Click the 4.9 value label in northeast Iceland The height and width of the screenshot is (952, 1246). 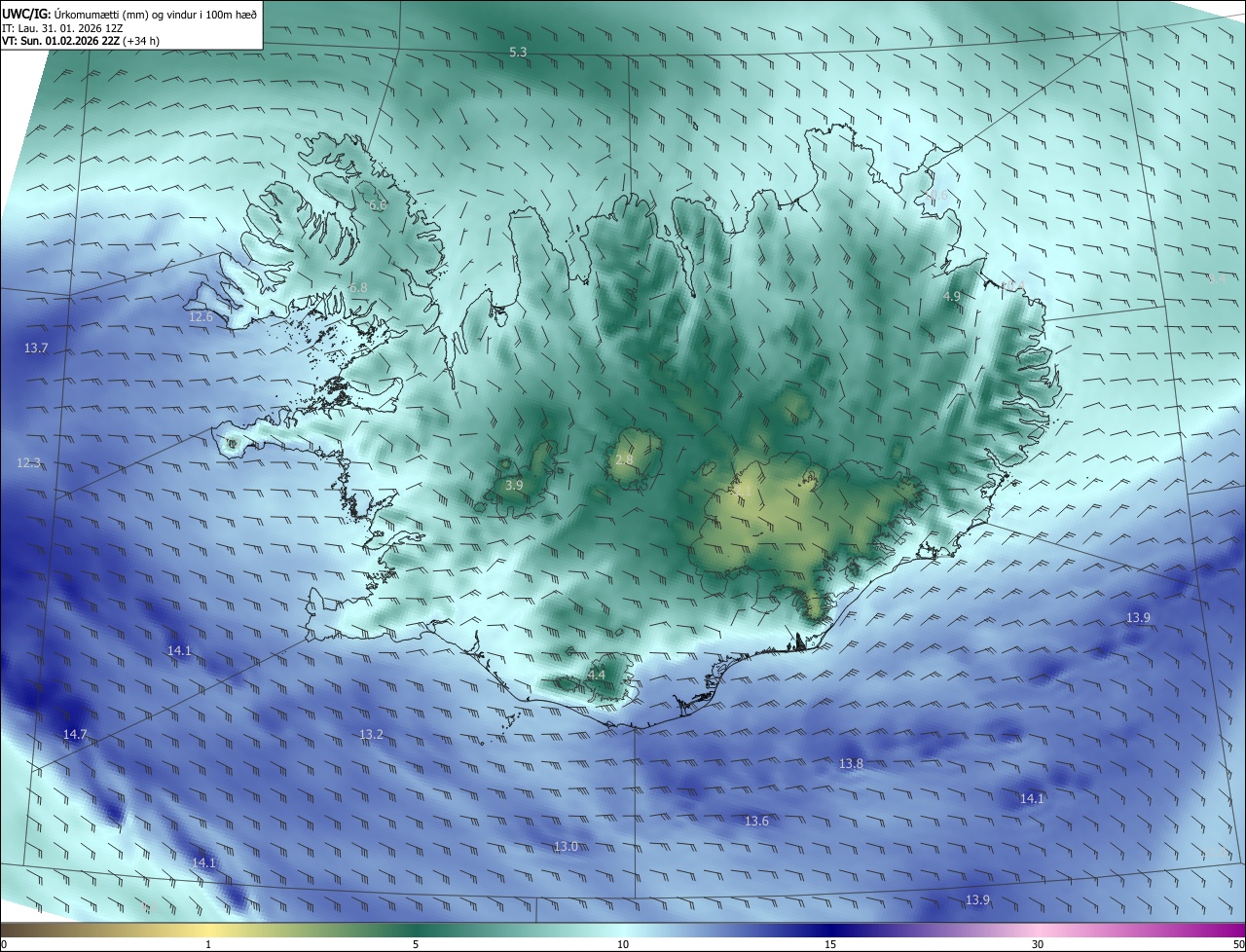(952, 296)
